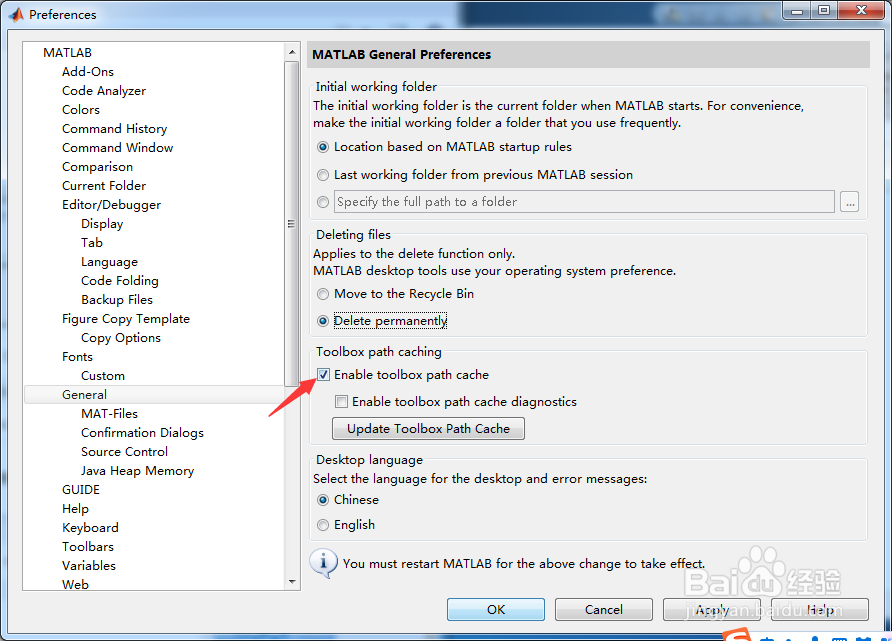Select Fonts tree item
Image resolution: width=892 pixels, height=641 pixels.
pos(77,357)
